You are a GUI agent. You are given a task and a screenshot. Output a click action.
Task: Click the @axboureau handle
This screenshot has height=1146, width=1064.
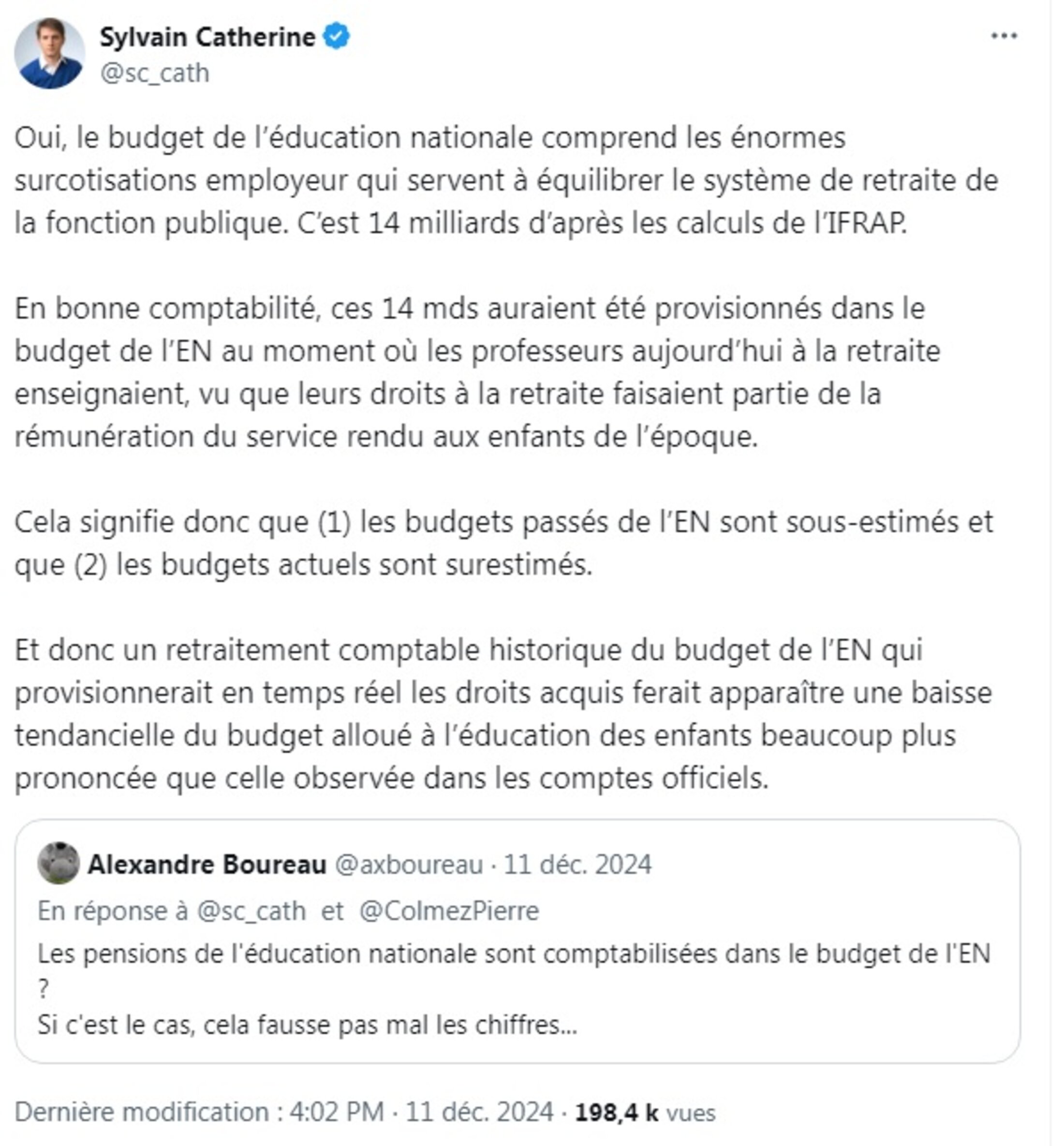point(409,864)
